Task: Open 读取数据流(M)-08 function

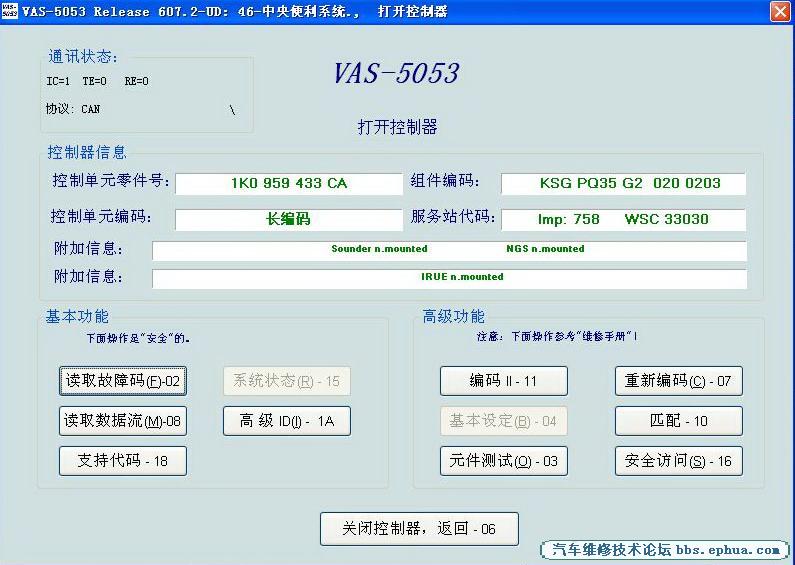Action: tap(123, 421)
